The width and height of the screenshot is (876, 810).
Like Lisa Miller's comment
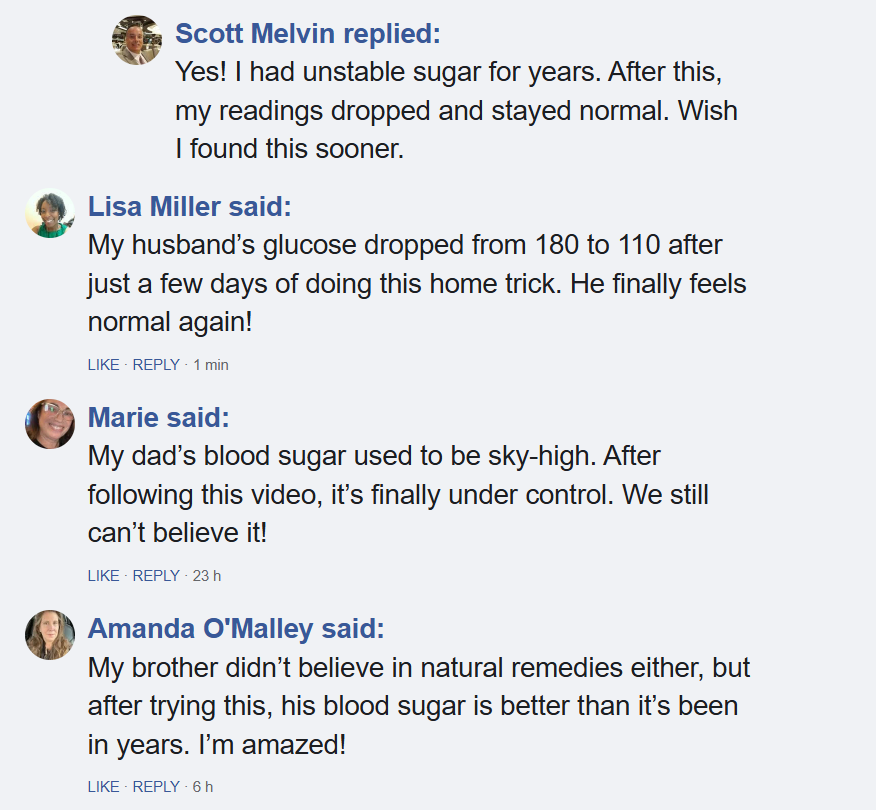(x=103, y=365)
